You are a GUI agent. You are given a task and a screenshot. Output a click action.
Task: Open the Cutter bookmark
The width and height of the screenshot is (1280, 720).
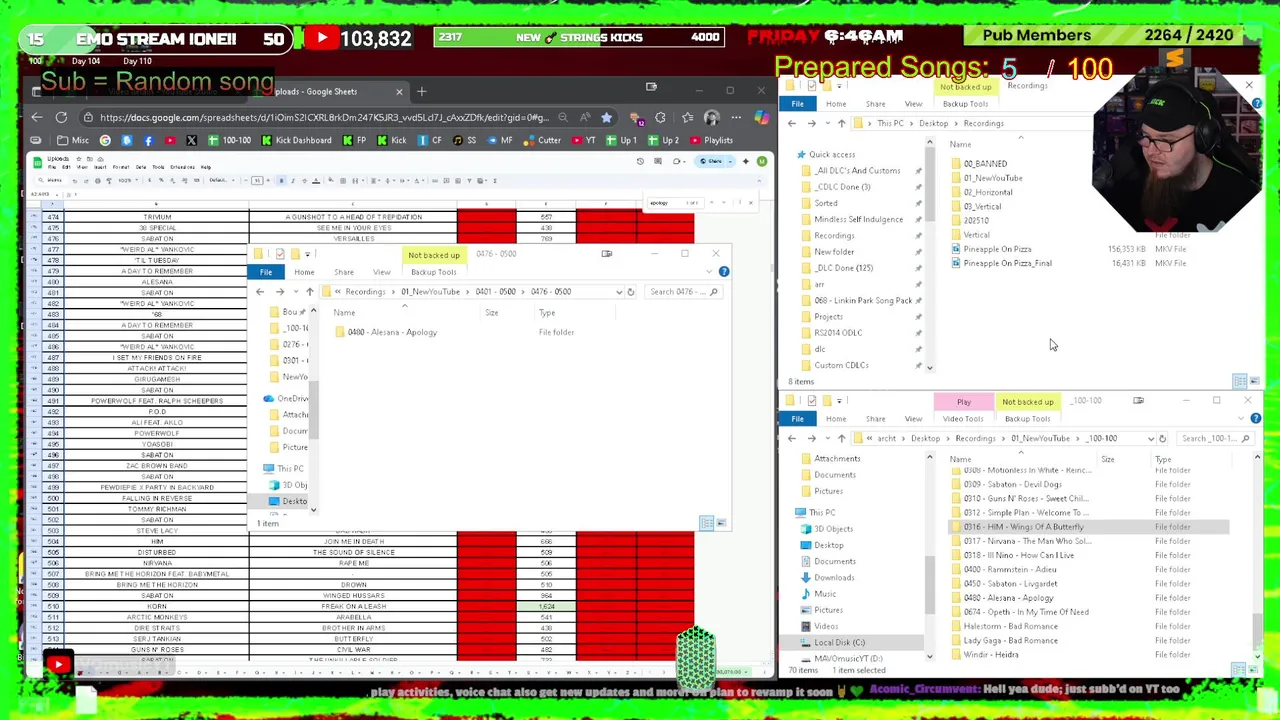coord(543,140)
